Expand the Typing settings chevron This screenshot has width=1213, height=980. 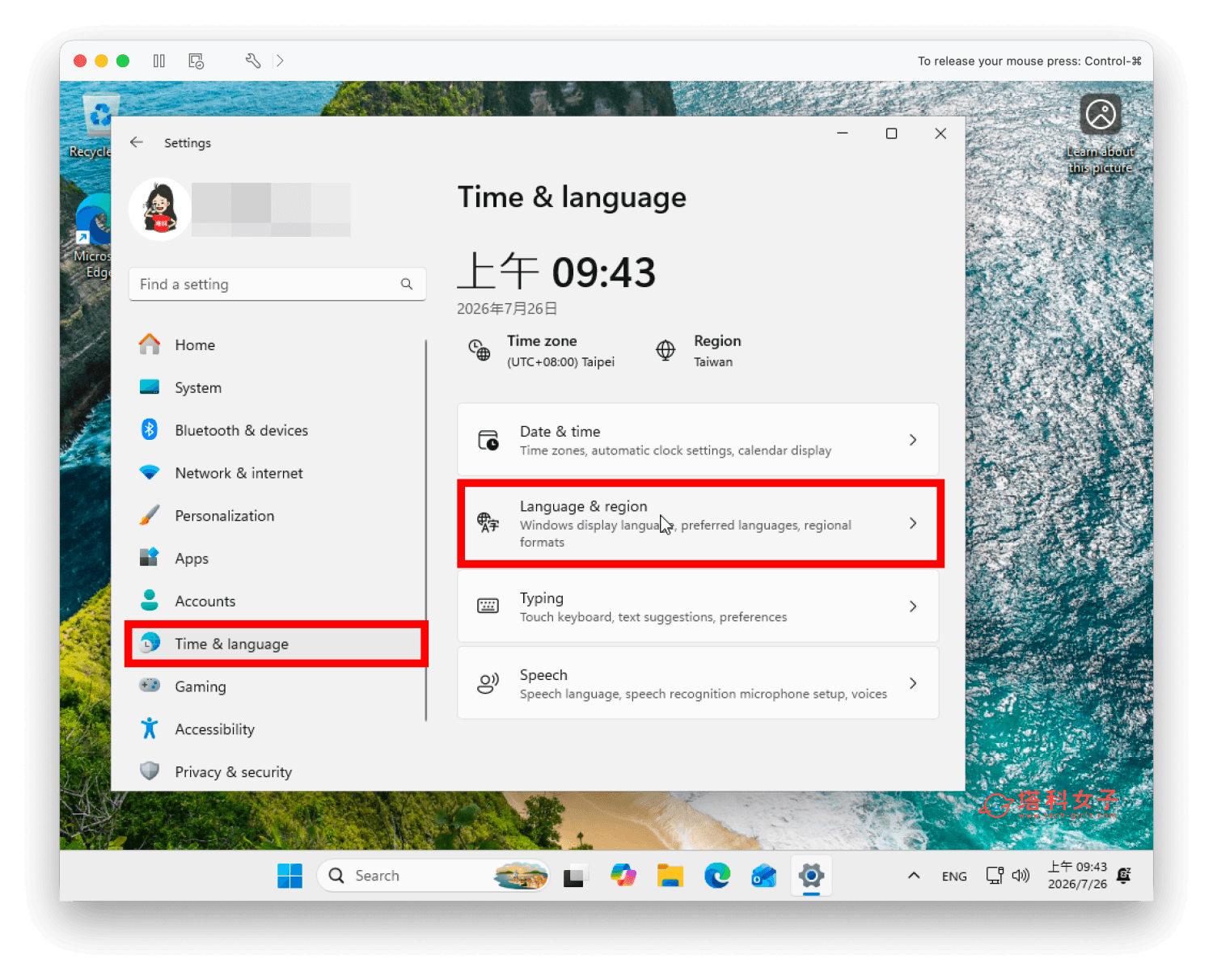click(913, 606)
